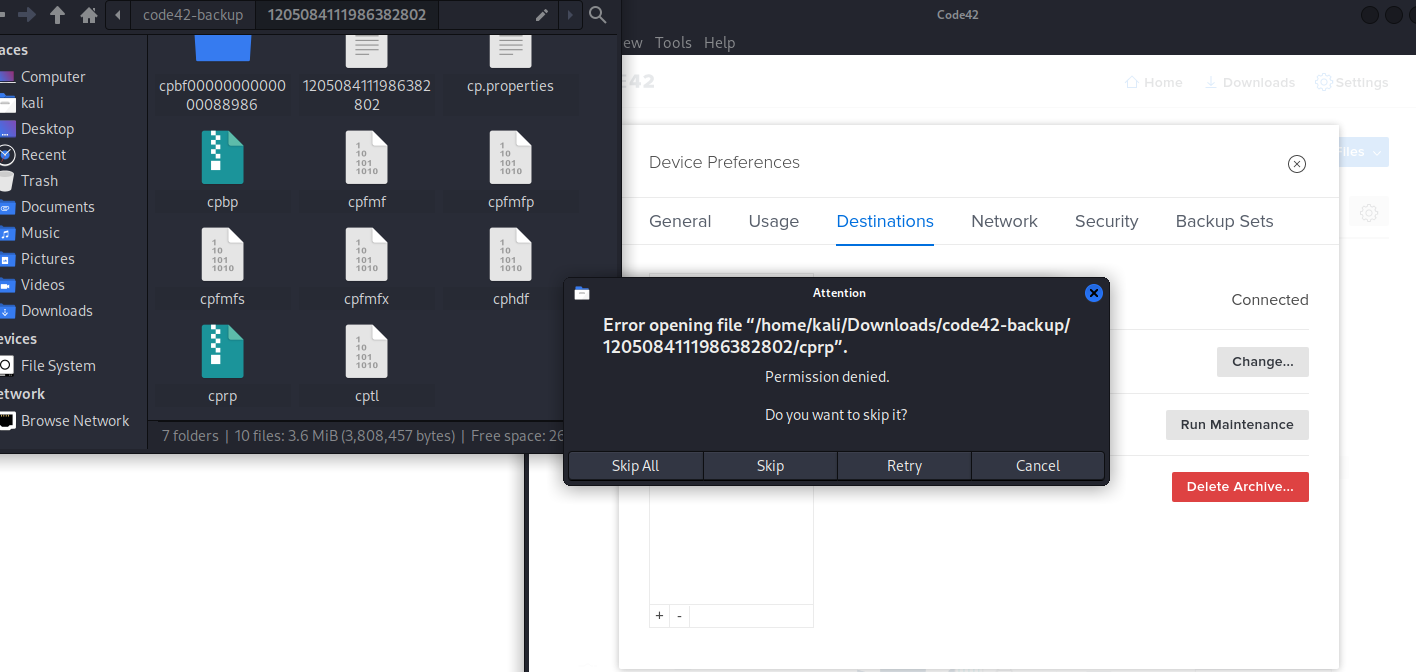This screenshot has width=1416, height=672.
Task: Go to parent folder with up arrow
Action: coord(57,15)
